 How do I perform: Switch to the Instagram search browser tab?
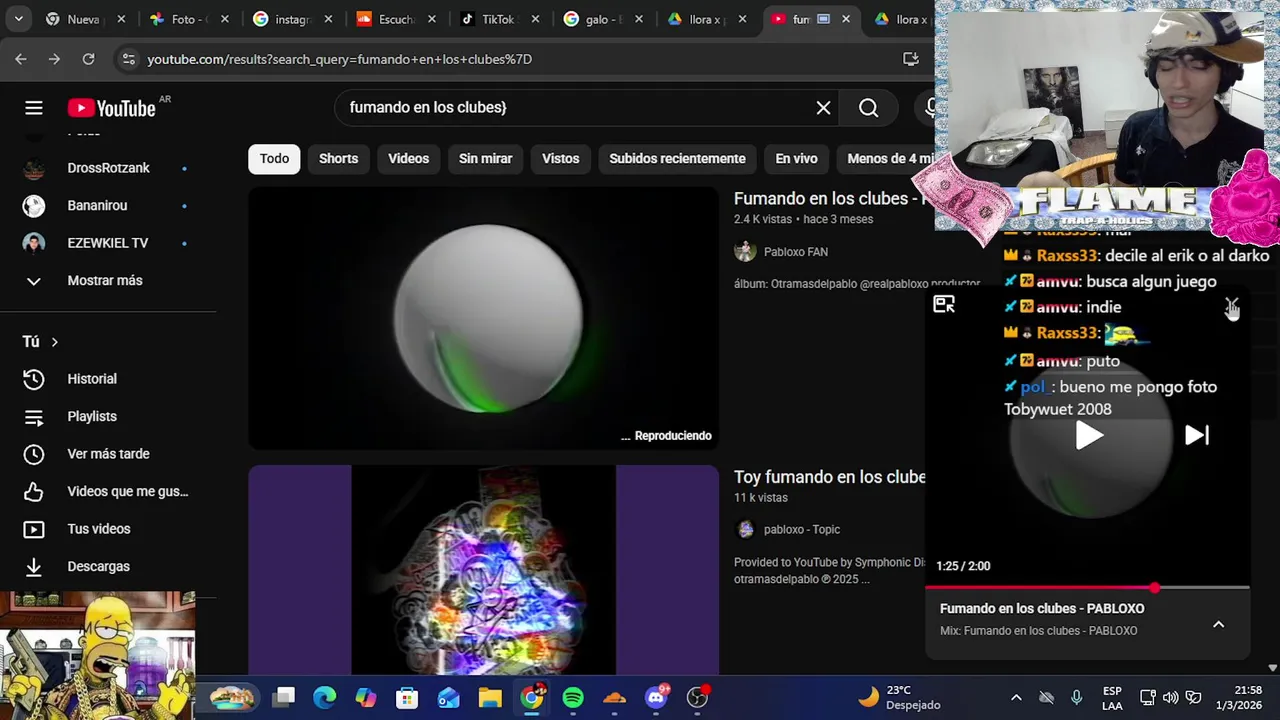coord(290,19)
